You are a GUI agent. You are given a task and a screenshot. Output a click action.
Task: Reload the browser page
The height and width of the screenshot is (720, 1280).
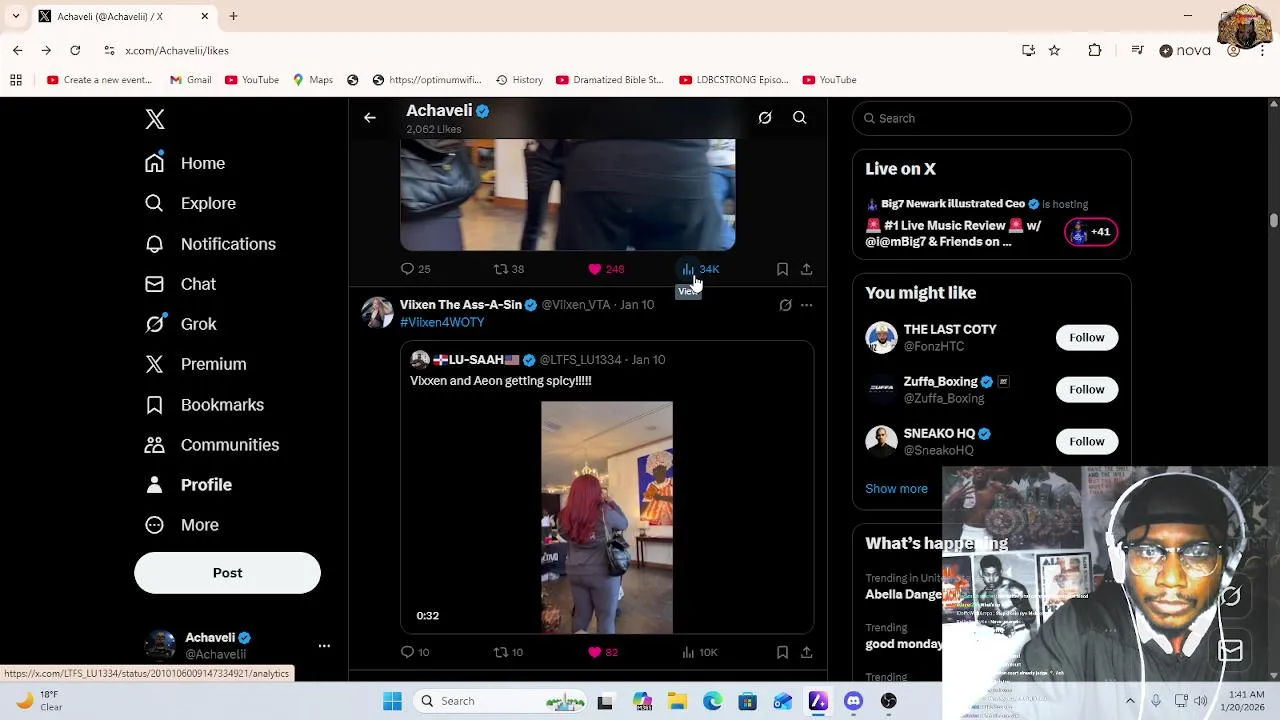[75, 50]
